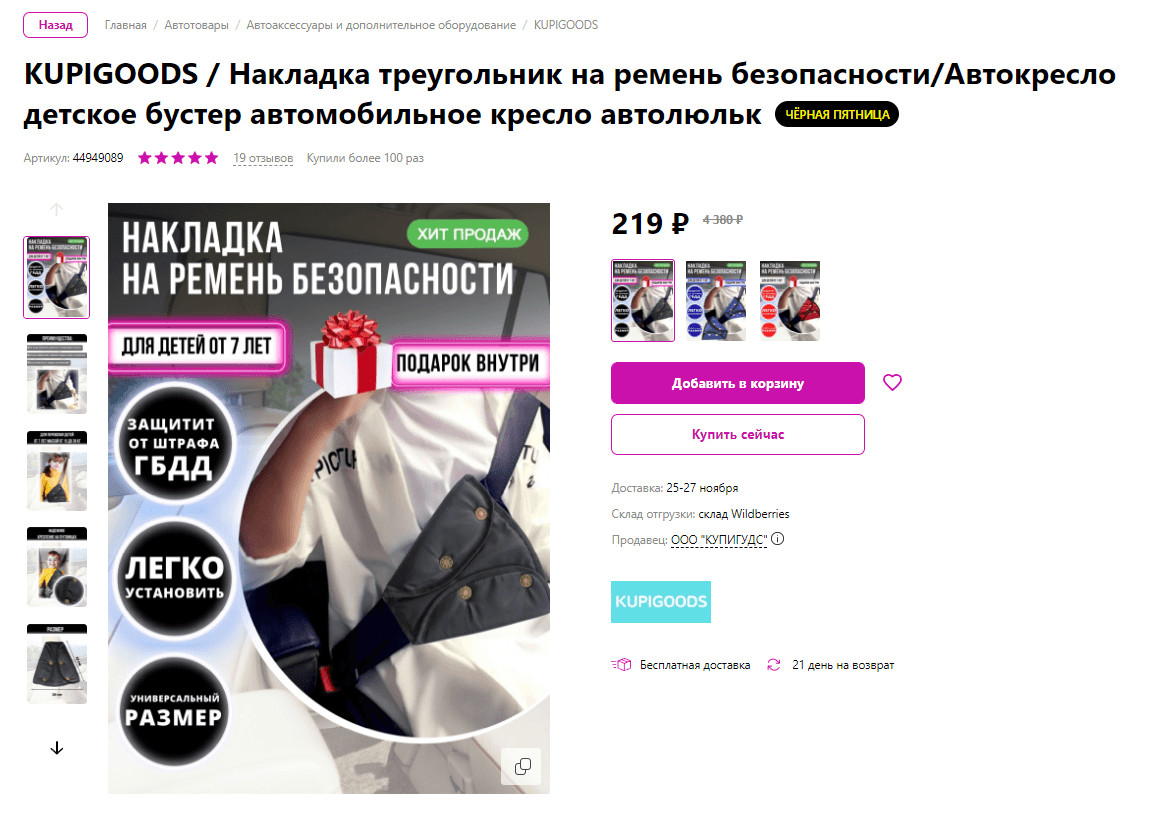Go to Главная breadcrumb
Screen dimensions: 1151x829
tap(126, 25)
